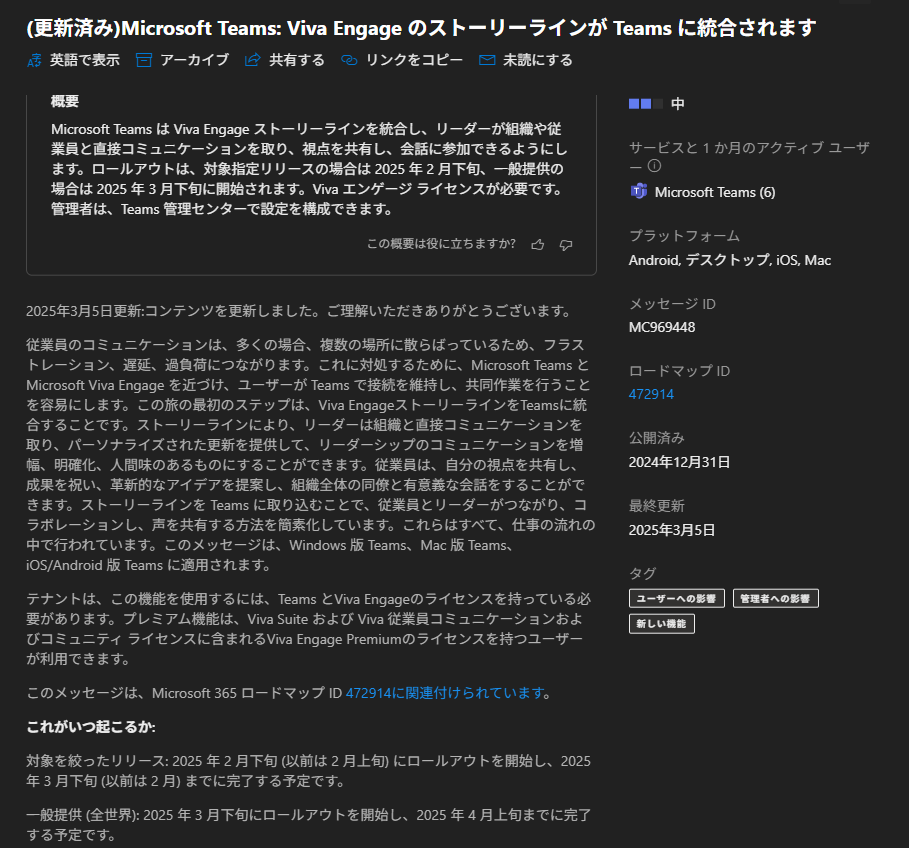Click the 公開済み label
The image size is (909, 848).
[657, 438]
